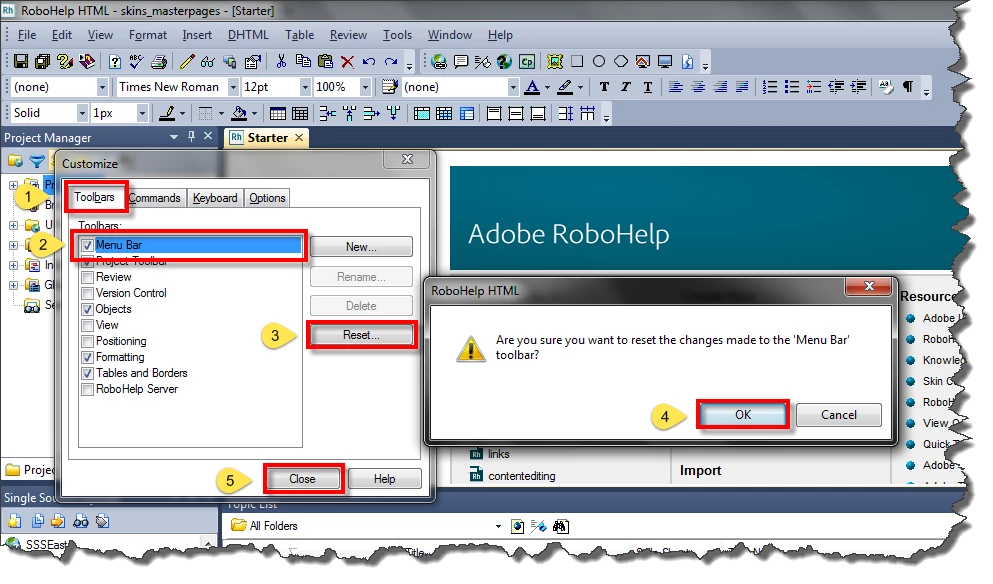Select the rectangle shape tool
993x584 pixels.
click(577, 61)
